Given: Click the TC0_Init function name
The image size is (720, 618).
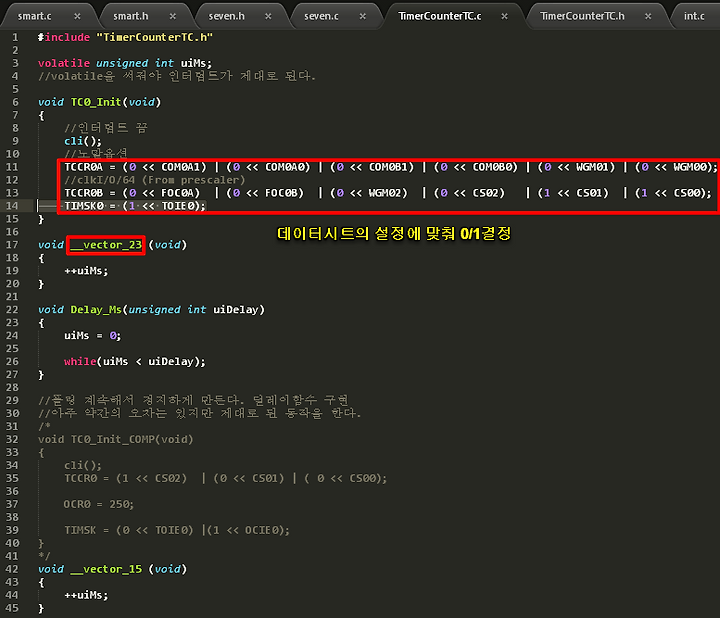Looking at the screenshot, I should pos(96,102).
